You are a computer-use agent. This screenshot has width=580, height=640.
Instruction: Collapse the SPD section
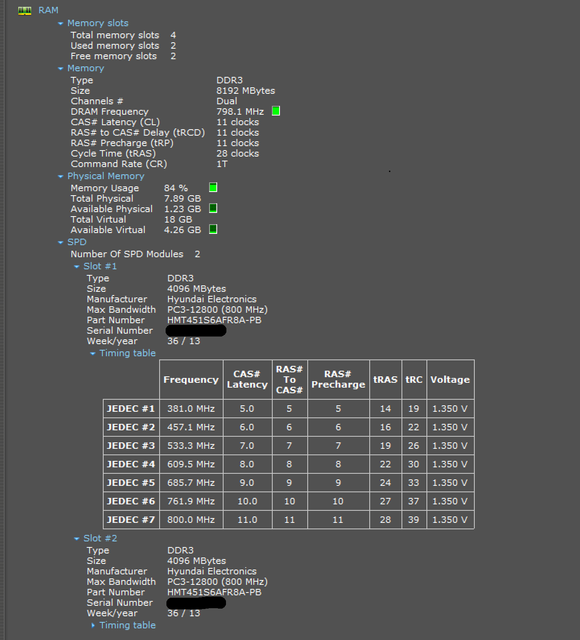coord(60,242)
